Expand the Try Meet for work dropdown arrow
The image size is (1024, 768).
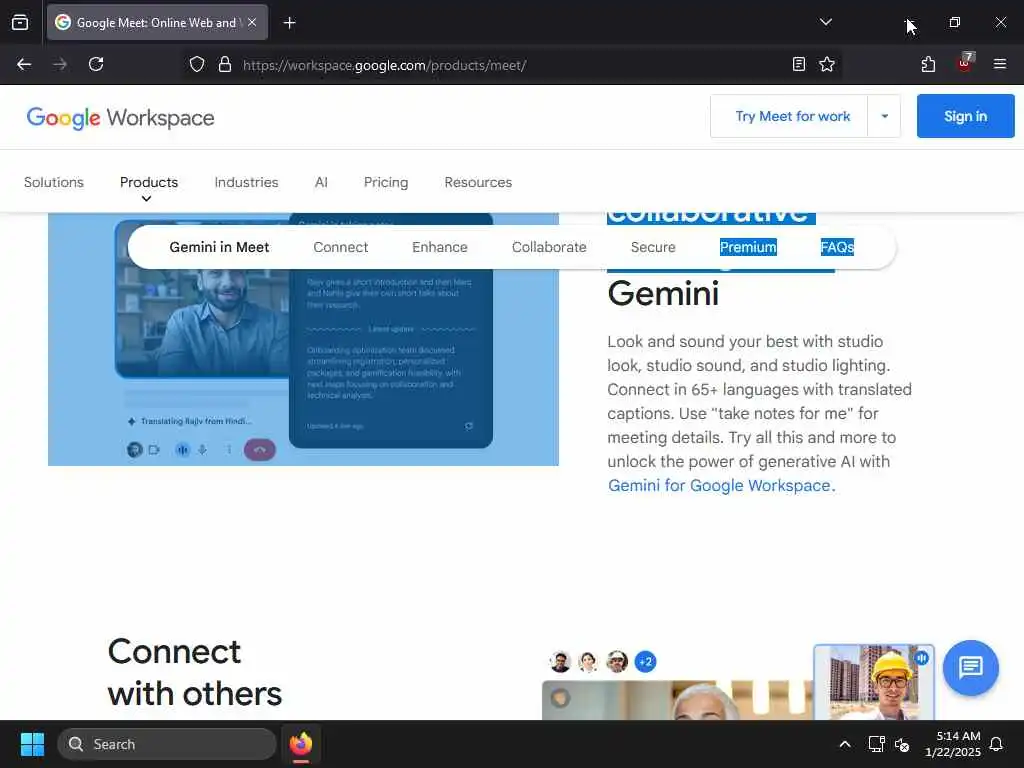click(884, 116)
